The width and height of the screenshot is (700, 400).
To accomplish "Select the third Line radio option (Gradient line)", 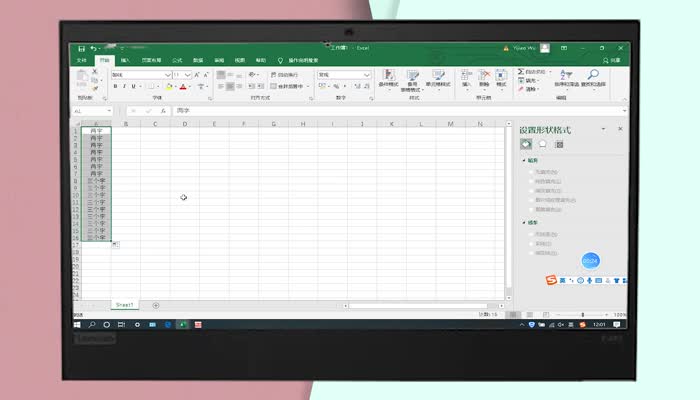I will pyautogui.click(x=531, y=253).
